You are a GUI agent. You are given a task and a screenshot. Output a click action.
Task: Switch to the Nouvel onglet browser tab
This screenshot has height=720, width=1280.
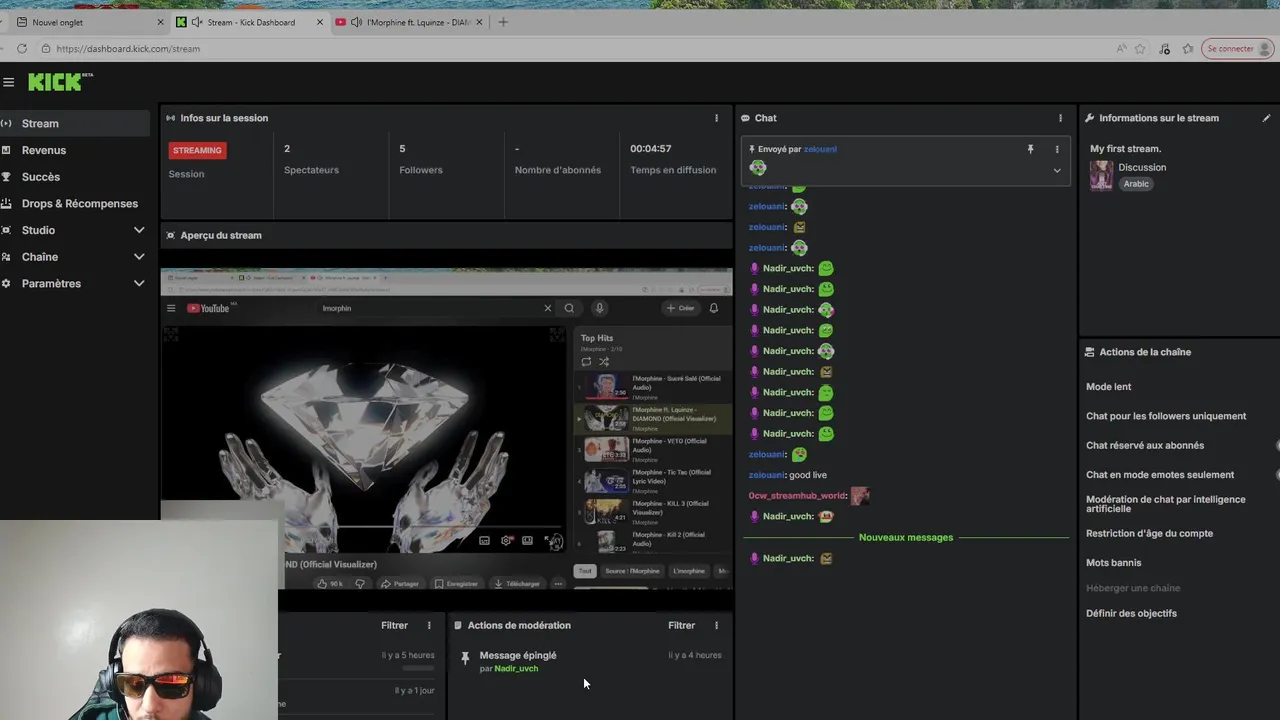tap(88, 22)
